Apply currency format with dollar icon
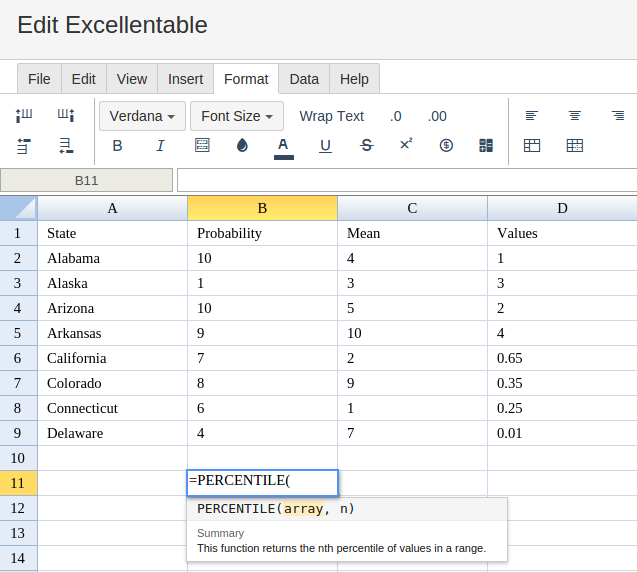 (x=446, y=146)
